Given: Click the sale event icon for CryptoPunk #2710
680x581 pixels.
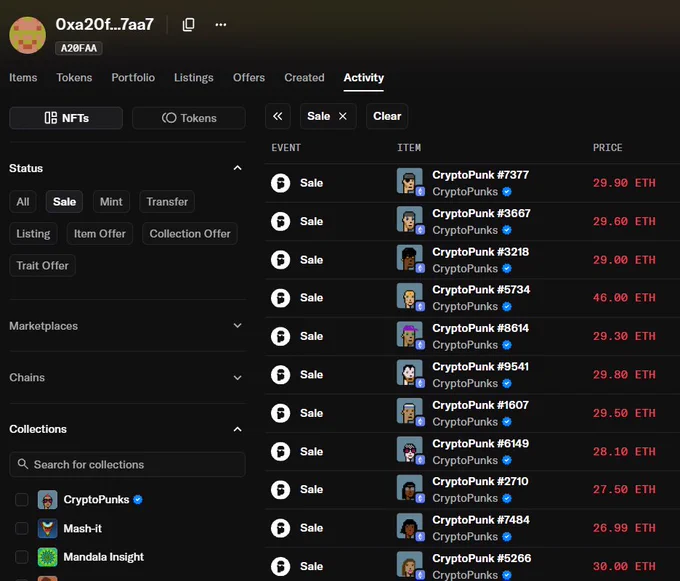Looking at the screenshot, I should click(281, 490).
